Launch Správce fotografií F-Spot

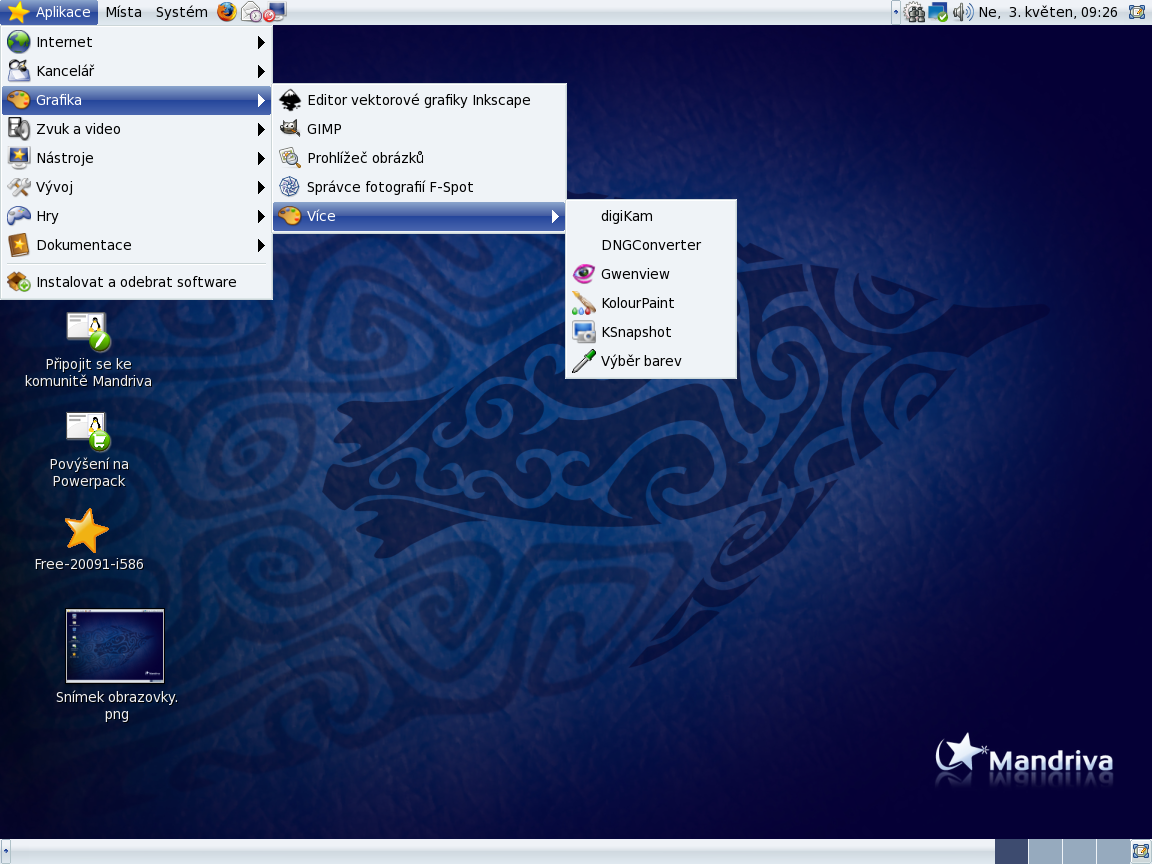pyautogui.click(x=419, y=187)
